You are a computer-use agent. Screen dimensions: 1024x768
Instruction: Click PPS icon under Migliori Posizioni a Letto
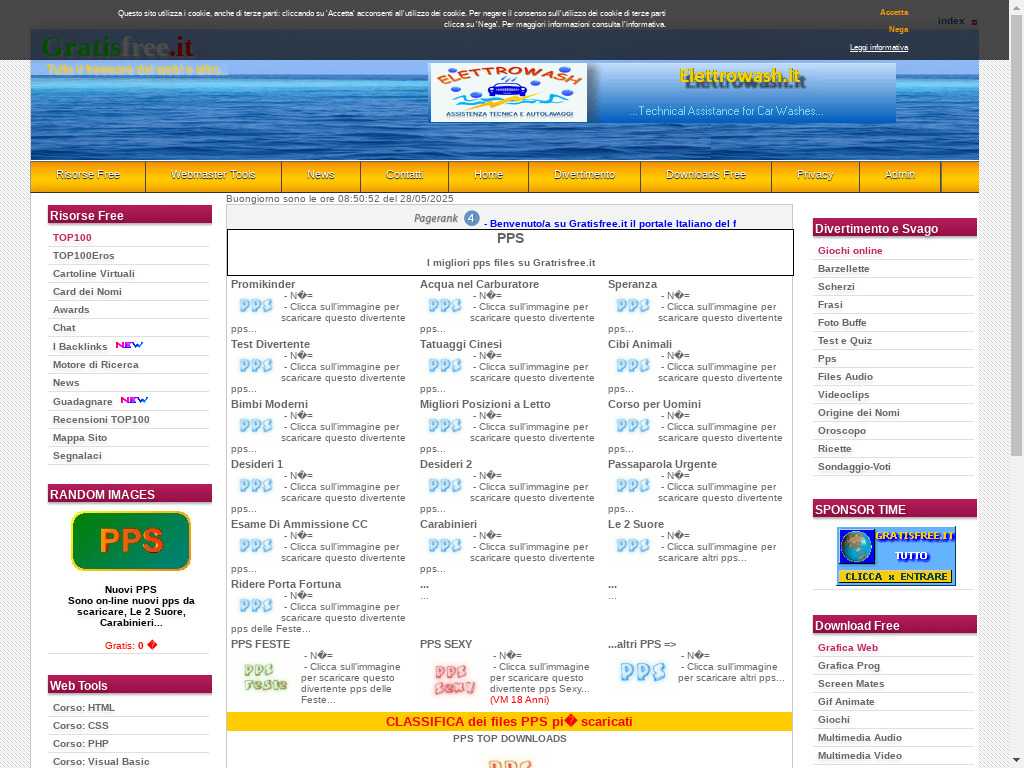point(445,426)
